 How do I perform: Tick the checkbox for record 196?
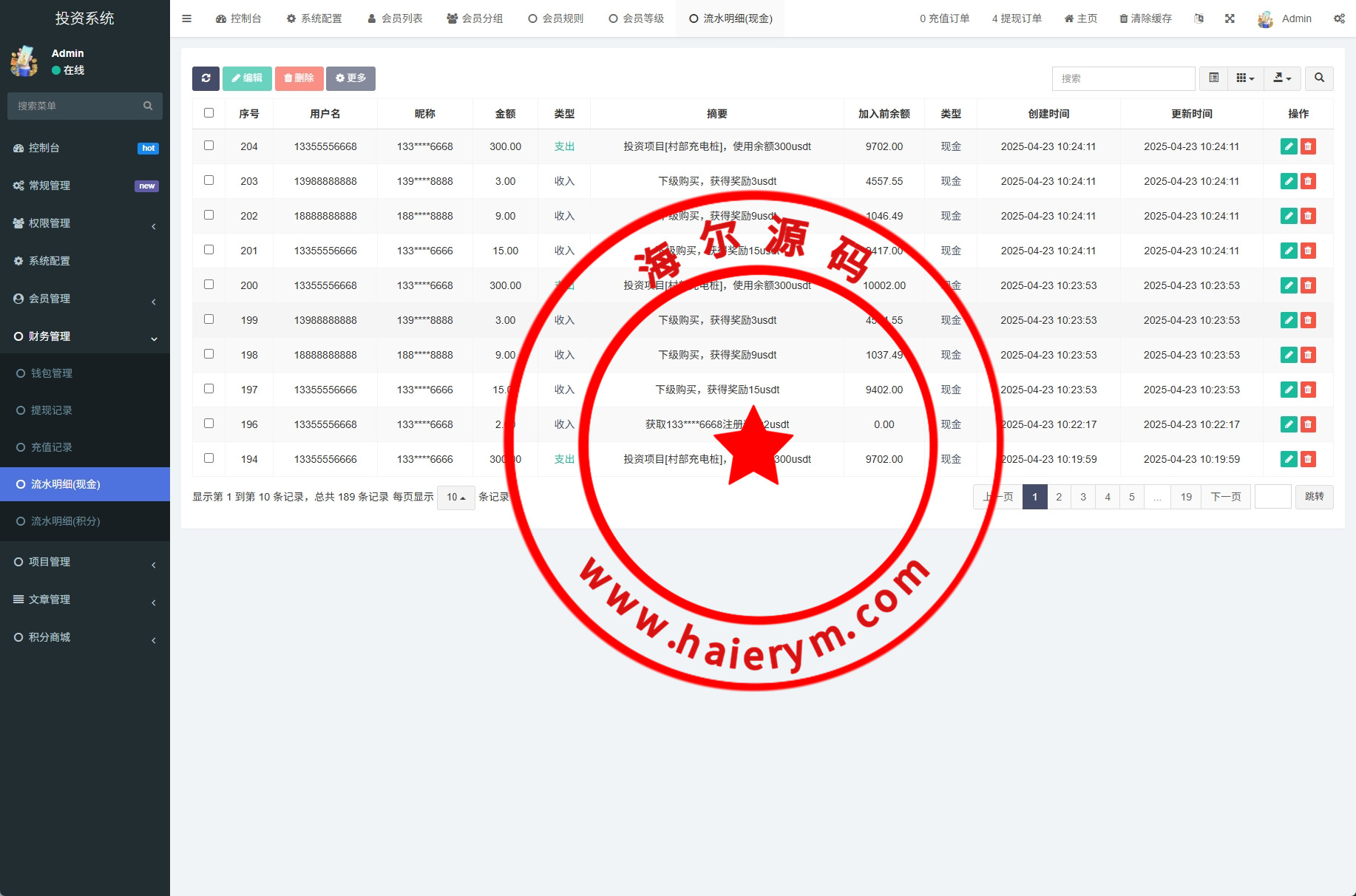tap(209, 424)
